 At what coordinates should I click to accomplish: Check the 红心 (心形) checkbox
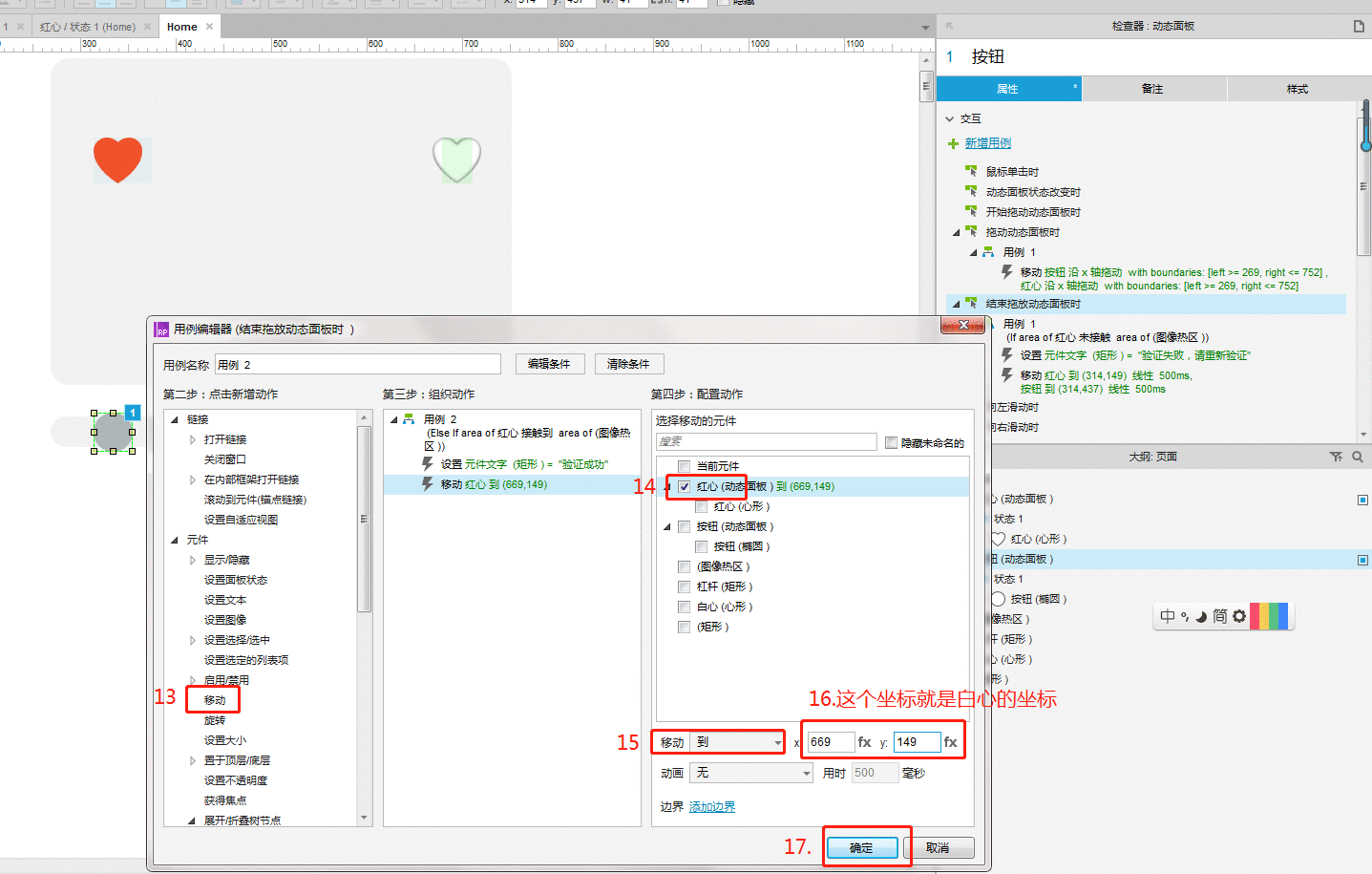tap(701, 506)
